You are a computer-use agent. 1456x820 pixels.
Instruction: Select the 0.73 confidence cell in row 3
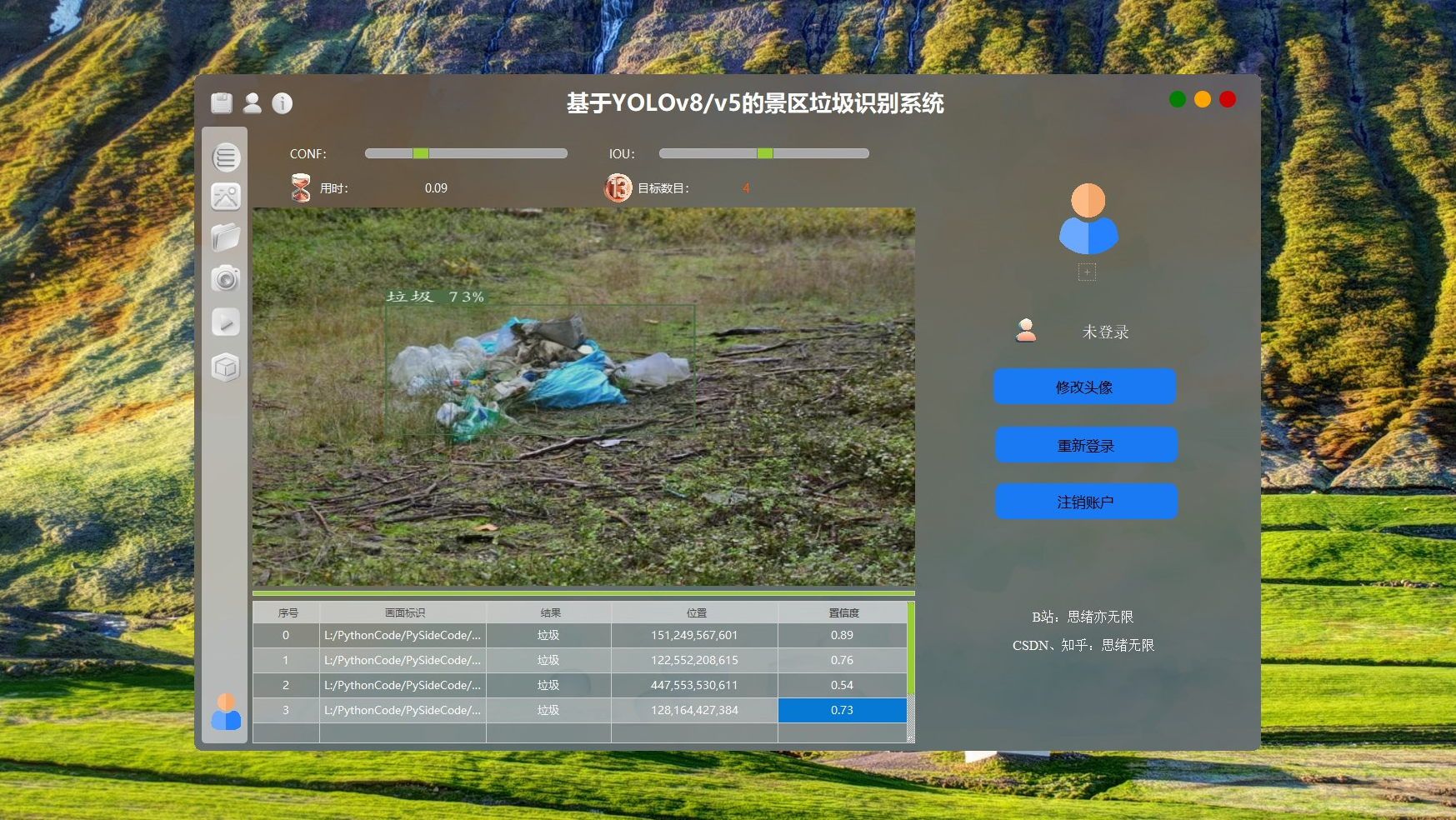(842, 710)
